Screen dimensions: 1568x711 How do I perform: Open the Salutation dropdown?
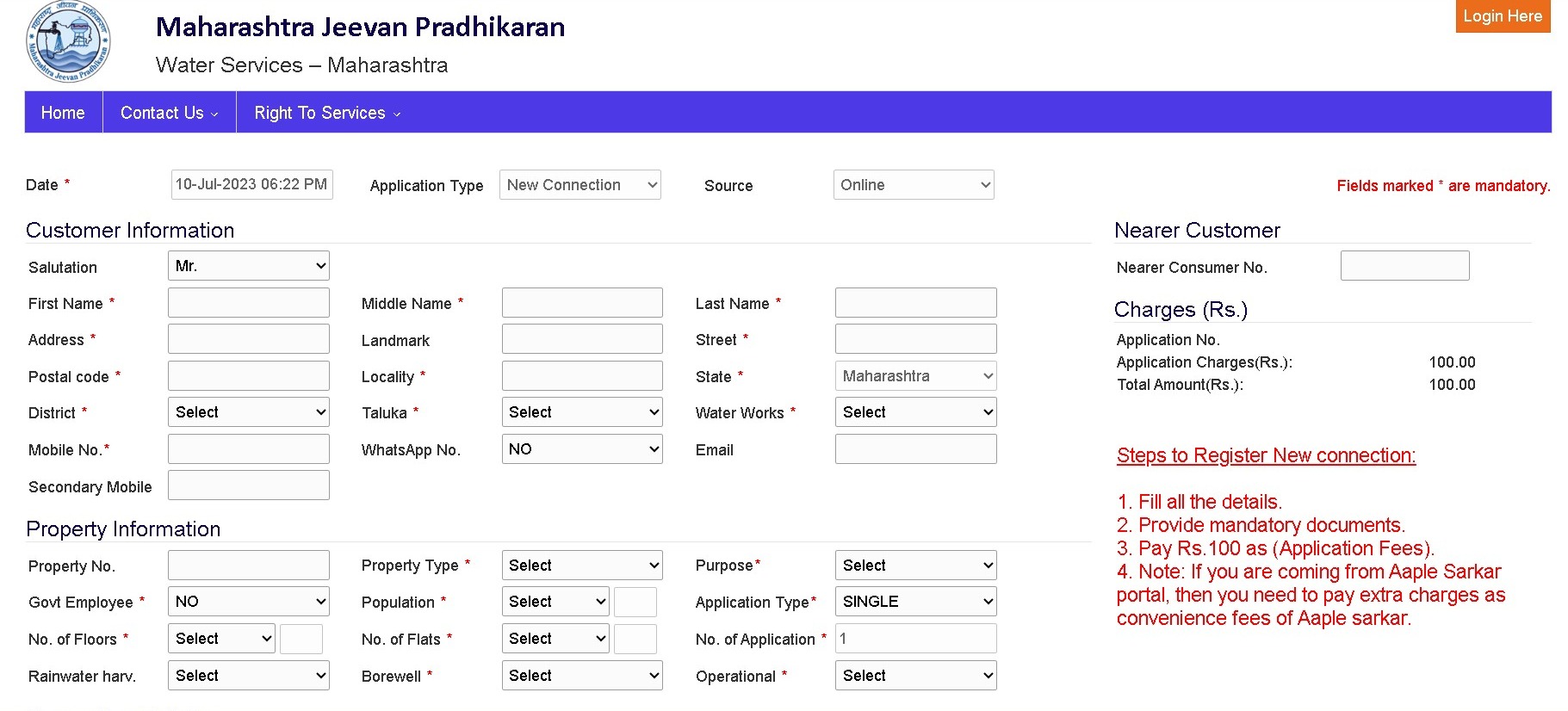coord(249,266)
